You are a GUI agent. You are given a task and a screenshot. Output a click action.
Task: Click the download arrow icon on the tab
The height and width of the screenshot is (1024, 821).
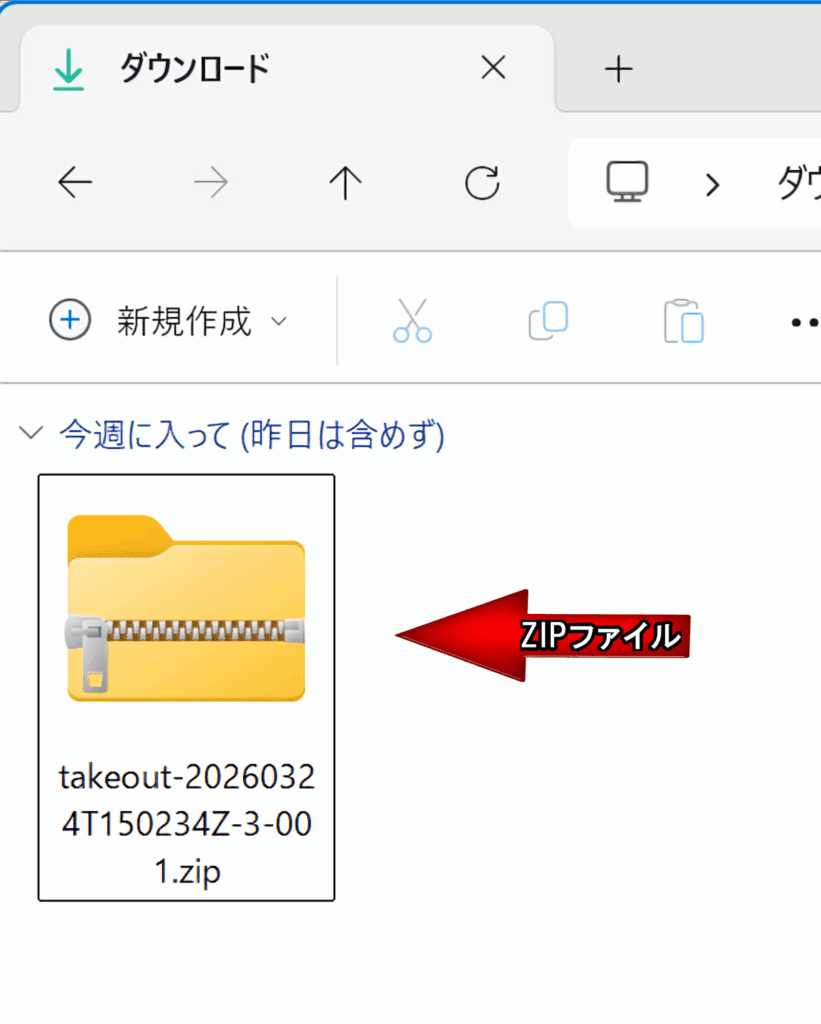[68, 67]
